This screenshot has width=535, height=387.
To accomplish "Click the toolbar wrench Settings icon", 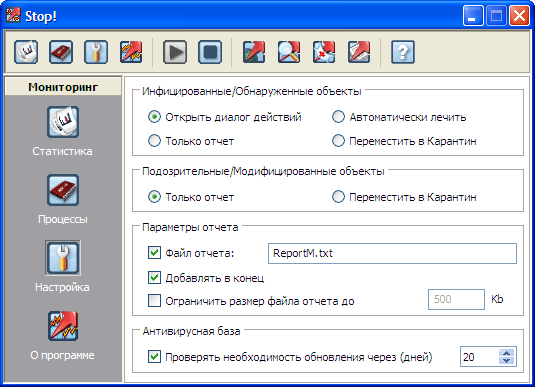I will (96, 52).
